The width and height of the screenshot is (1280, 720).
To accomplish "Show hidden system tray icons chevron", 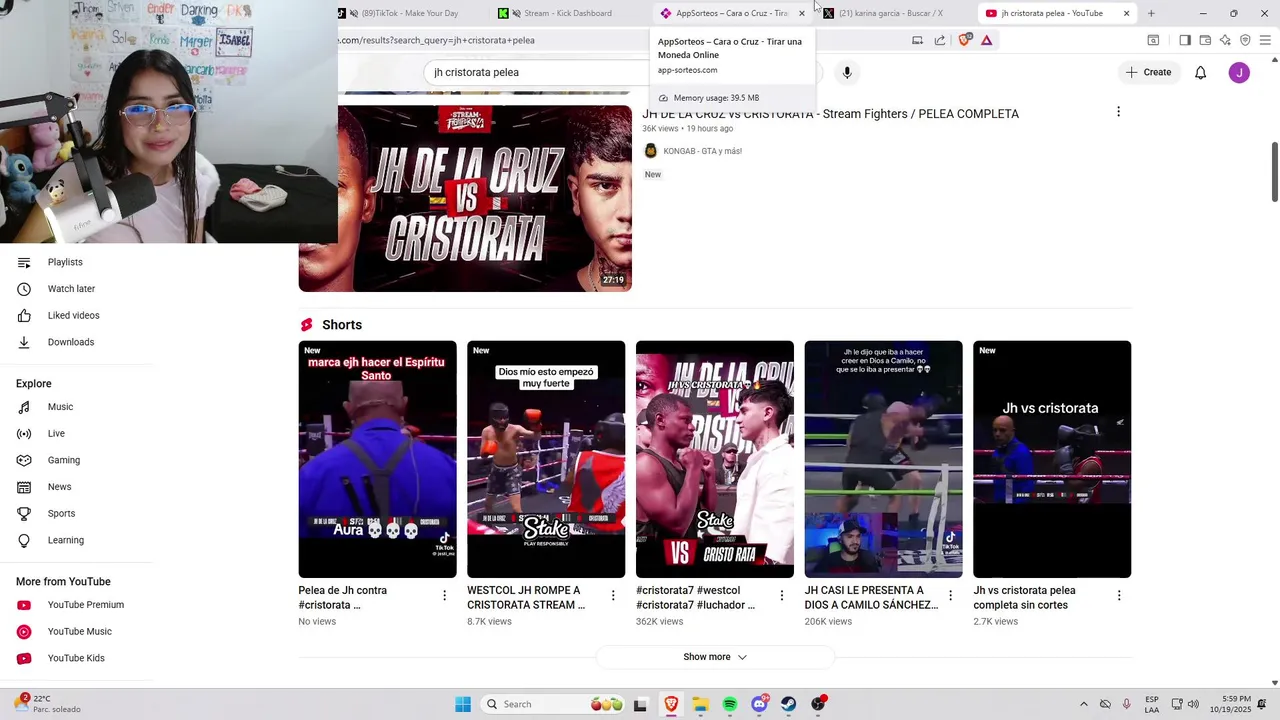I will pos(1083,704).
